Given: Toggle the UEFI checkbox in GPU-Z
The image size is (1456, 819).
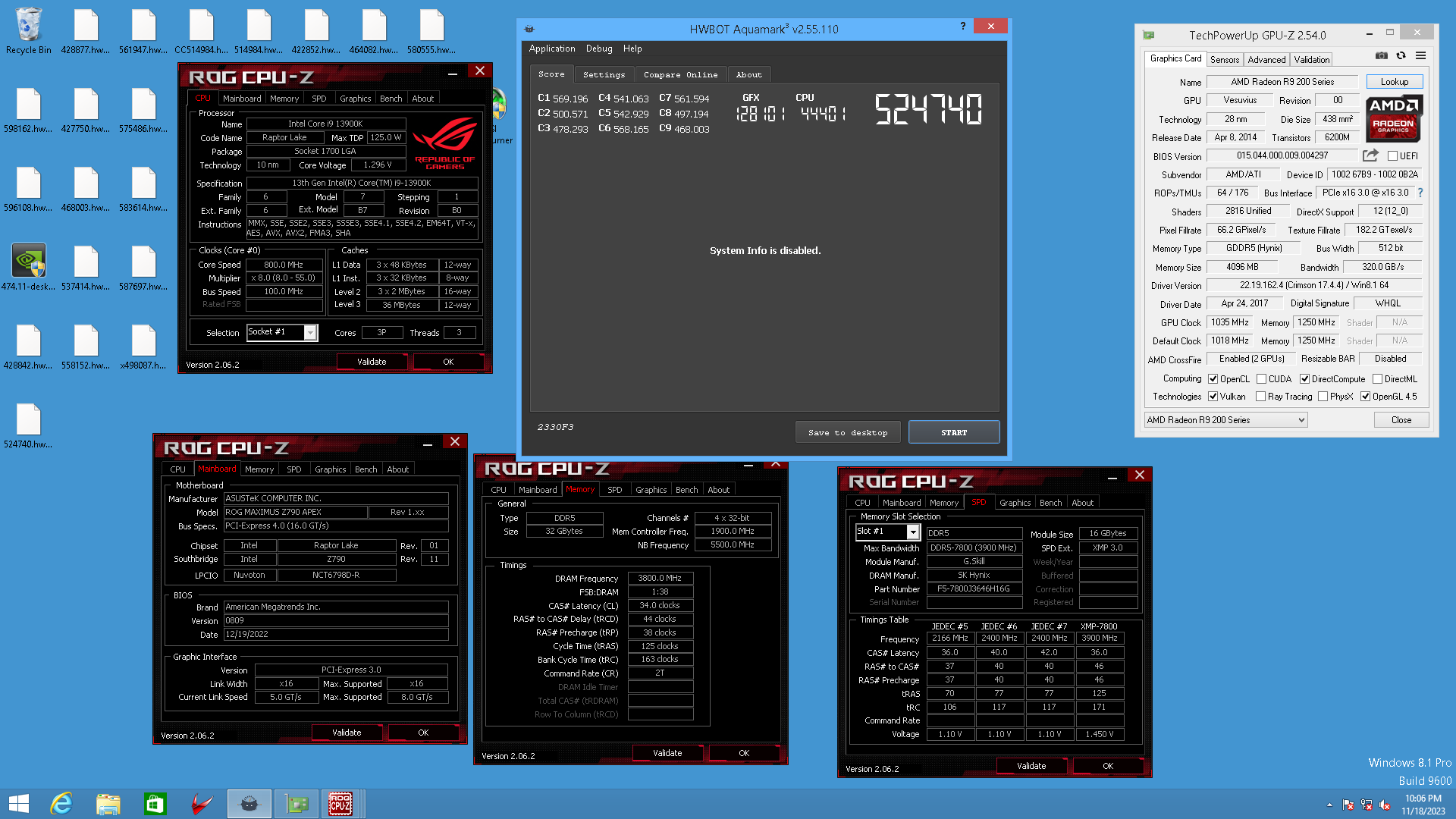Looking at the screenshot, I should pyautogui.click(x=1392, y=156).
